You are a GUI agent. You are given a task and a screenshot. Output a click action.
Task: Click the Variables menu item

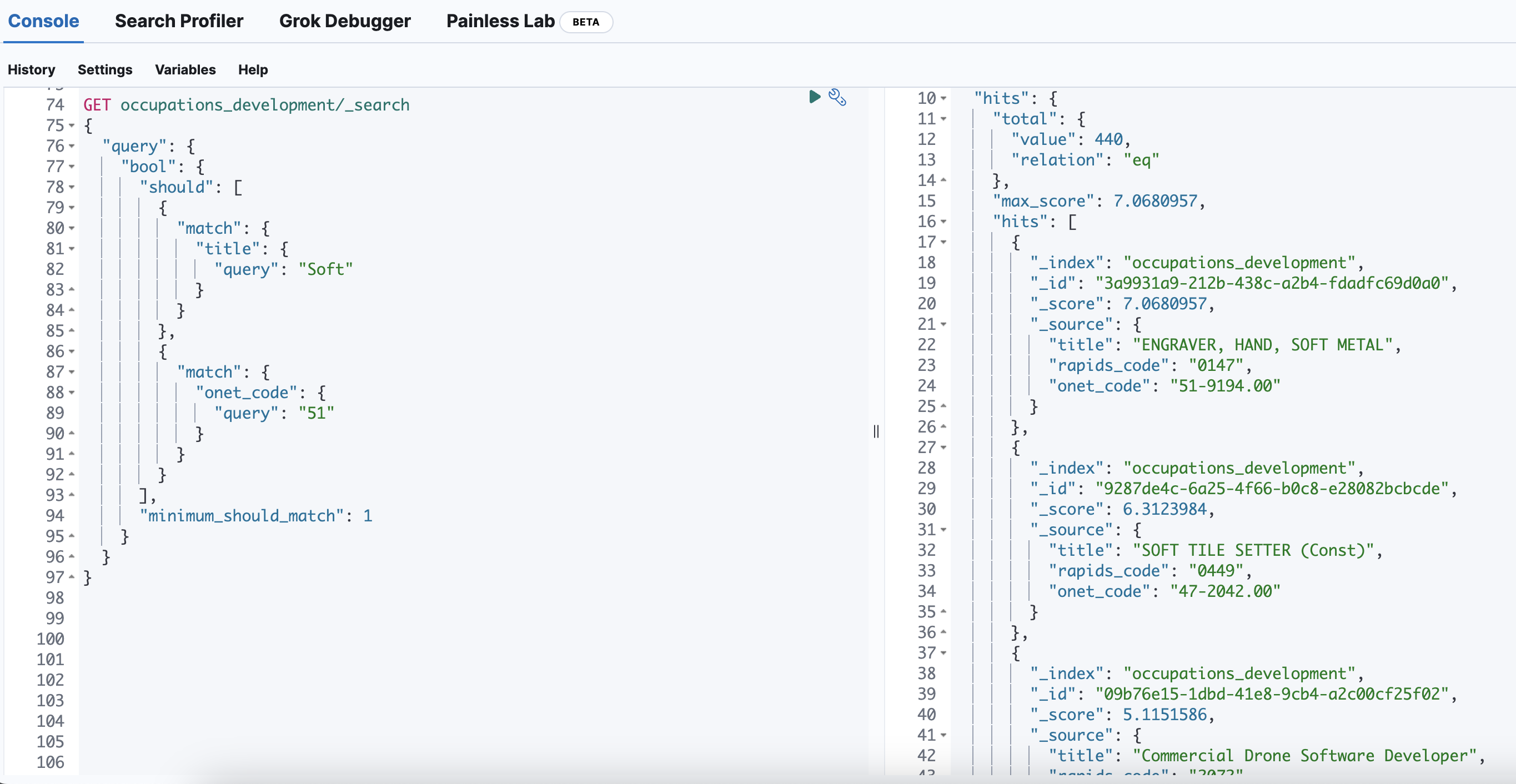click(x=185, y=69)
